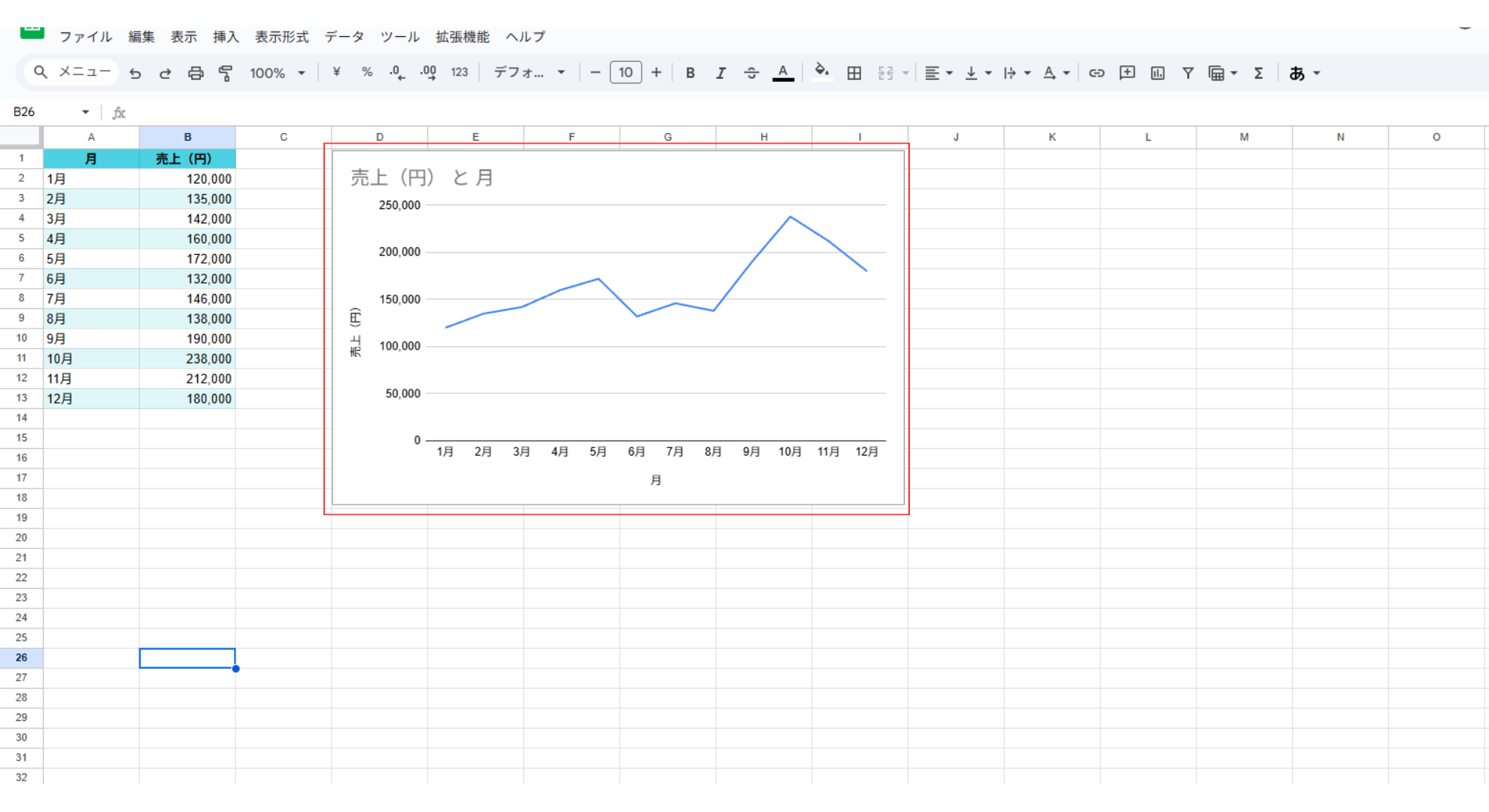Expand the merge cells dropdown arrow
1489x812 pixels.
point(905,73)
